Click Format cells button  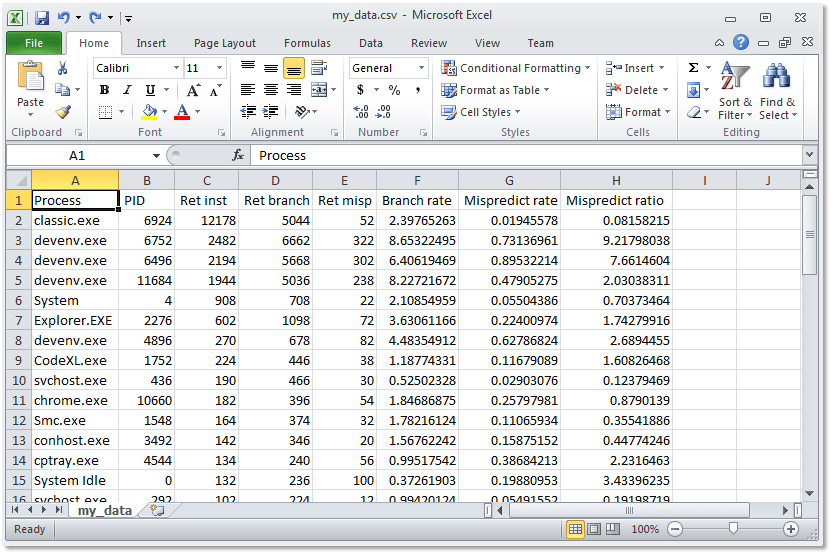639,112
